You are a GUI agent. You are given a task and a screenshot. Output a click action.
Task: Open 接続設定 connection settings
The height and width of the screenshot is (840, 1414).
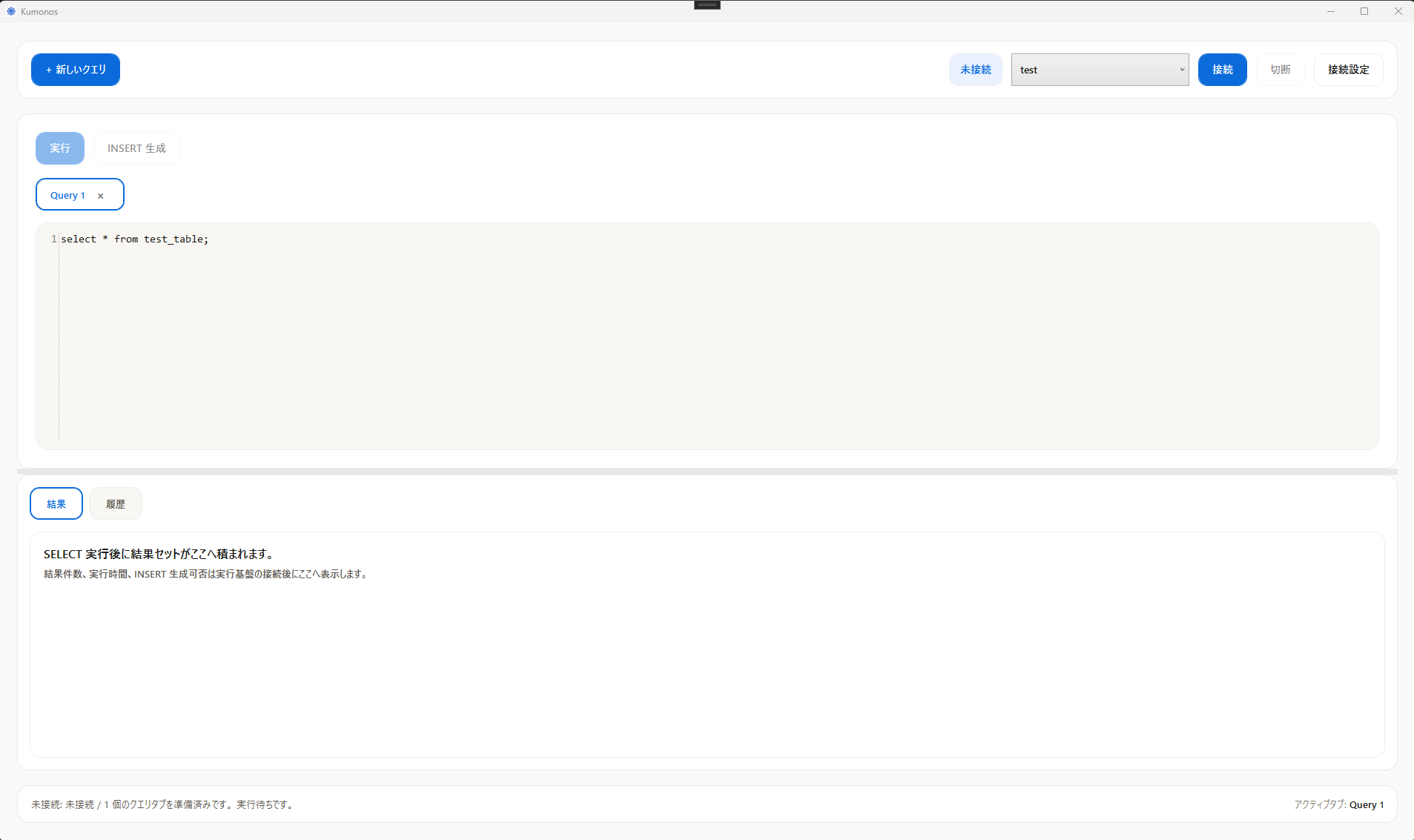pos(1348,70)
